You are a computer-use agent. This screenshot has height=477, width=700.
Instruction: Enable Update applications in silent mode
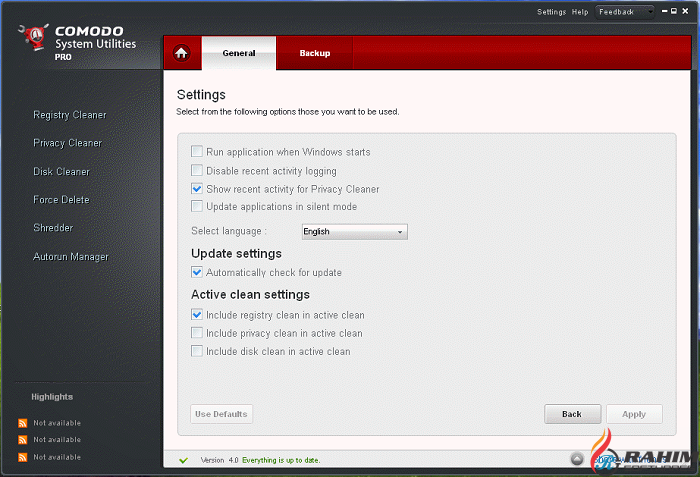[x=197, y=206]
